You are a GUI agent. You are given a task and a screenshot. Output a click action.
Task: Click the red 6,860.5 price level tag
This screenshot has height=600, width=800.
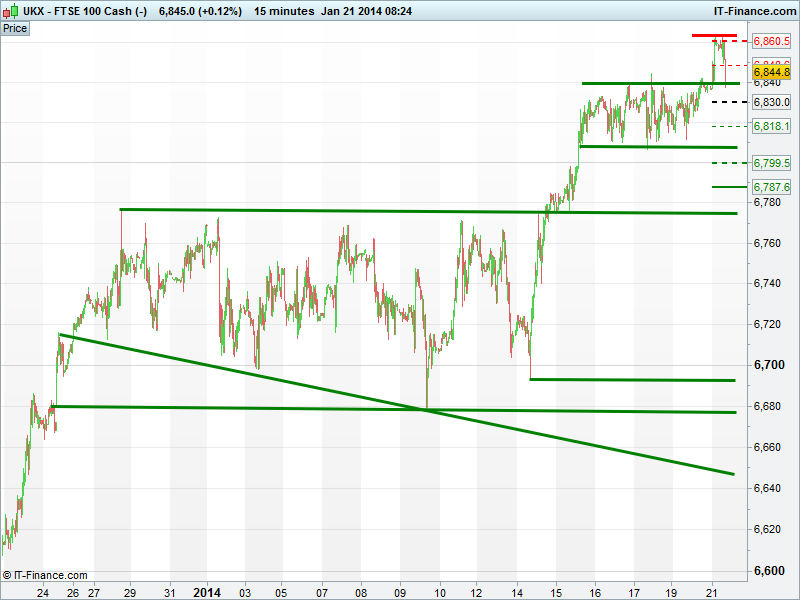click(771, 41)
